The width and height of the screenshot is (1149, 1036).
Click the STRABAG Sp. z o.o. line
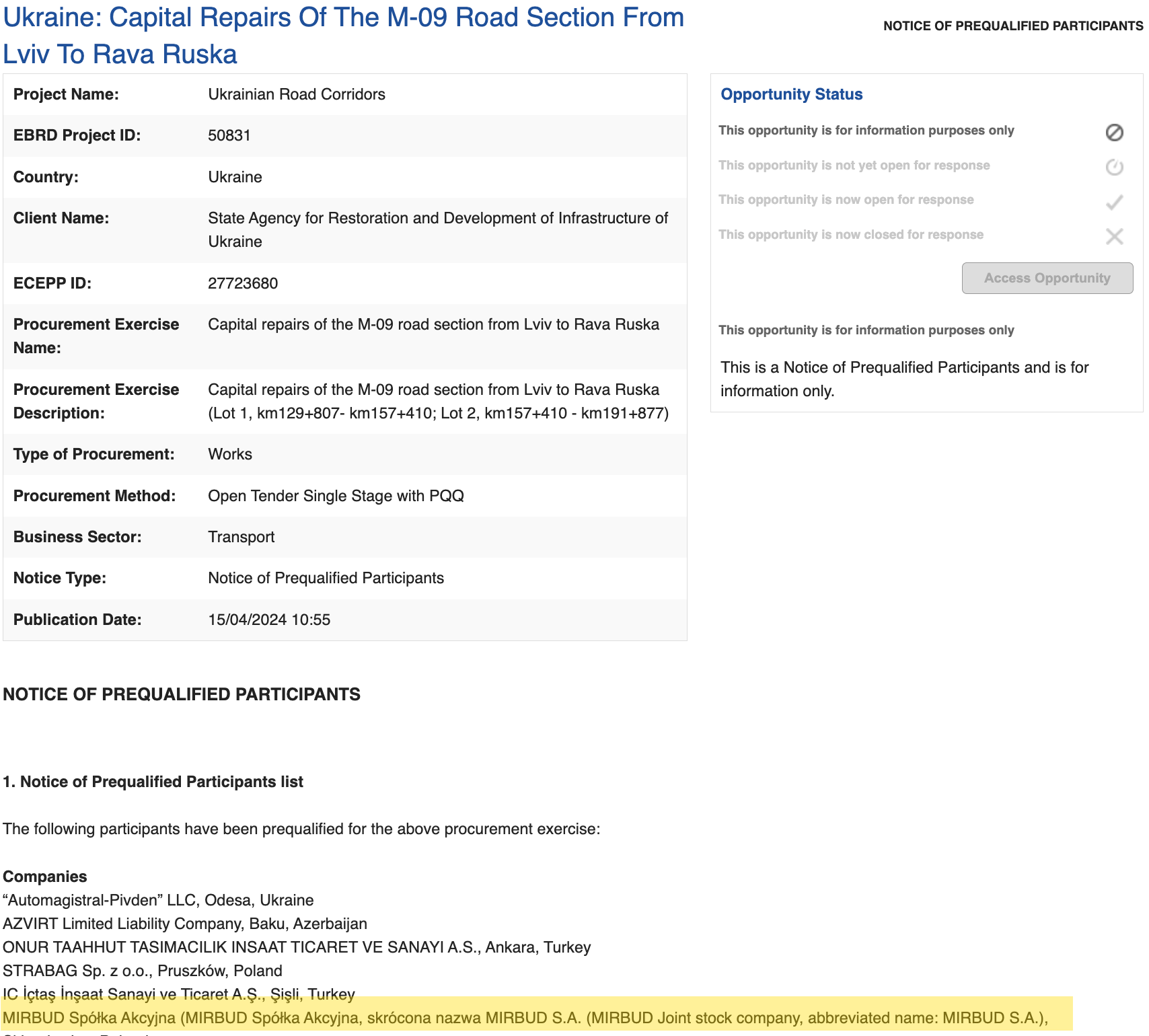pos(143,971)
